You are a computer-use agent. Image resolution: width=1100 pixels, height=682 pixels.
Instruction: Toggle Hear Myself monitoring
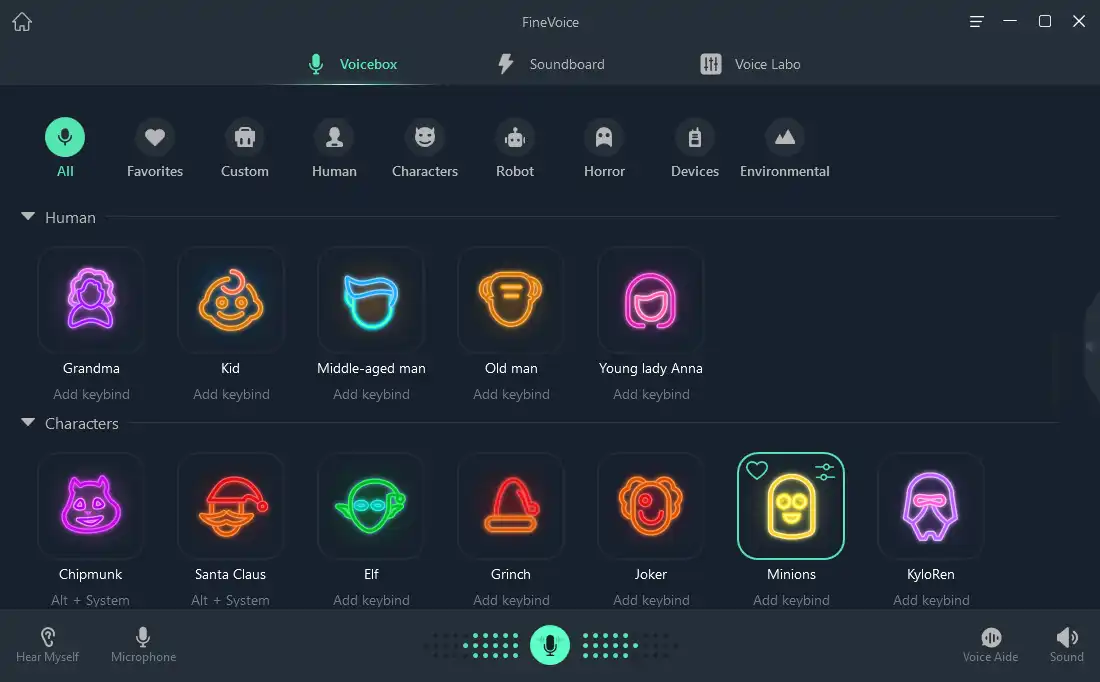point(48,645)
